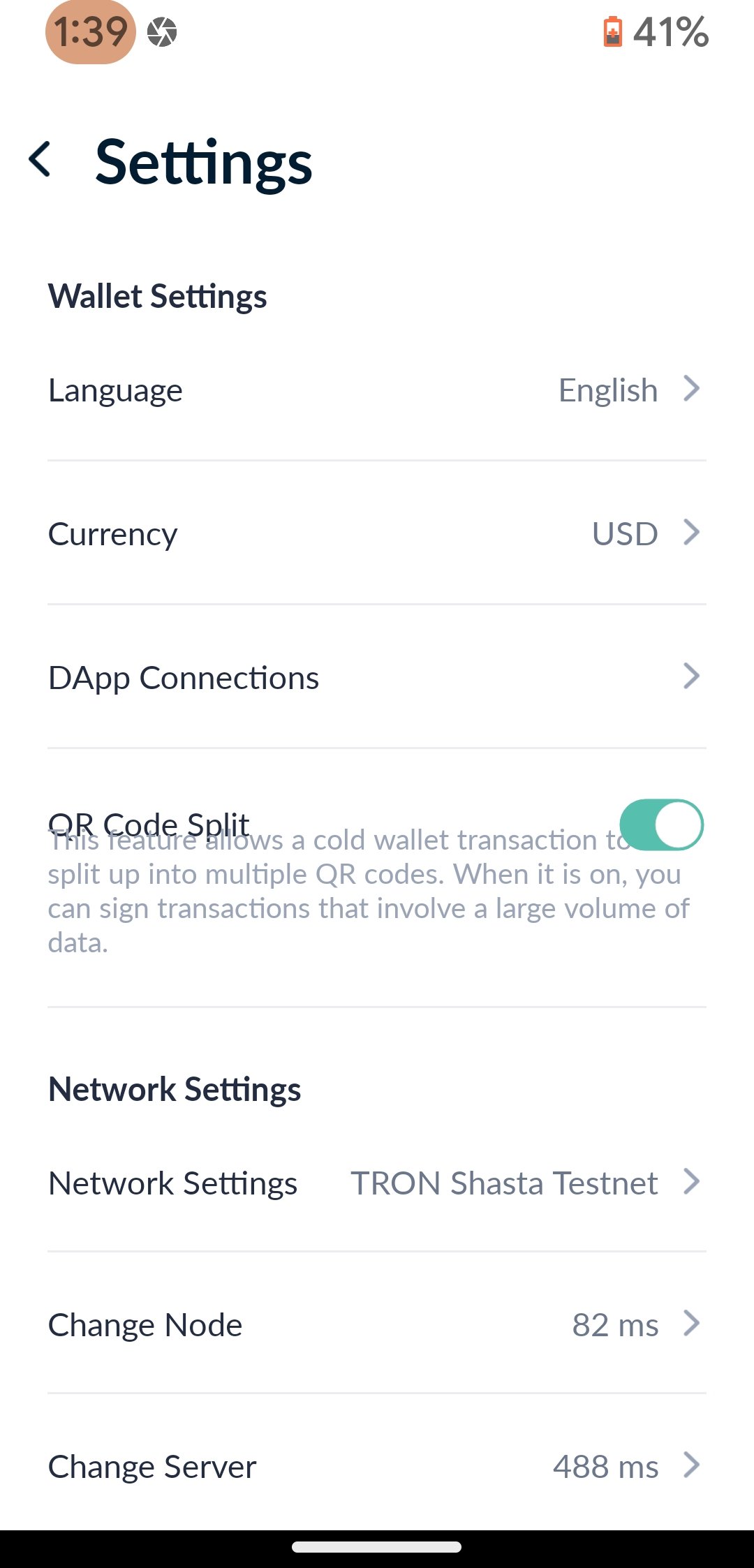The image size is (754, 1568).
Task: Tap Change Server label
Action: 152,1467
